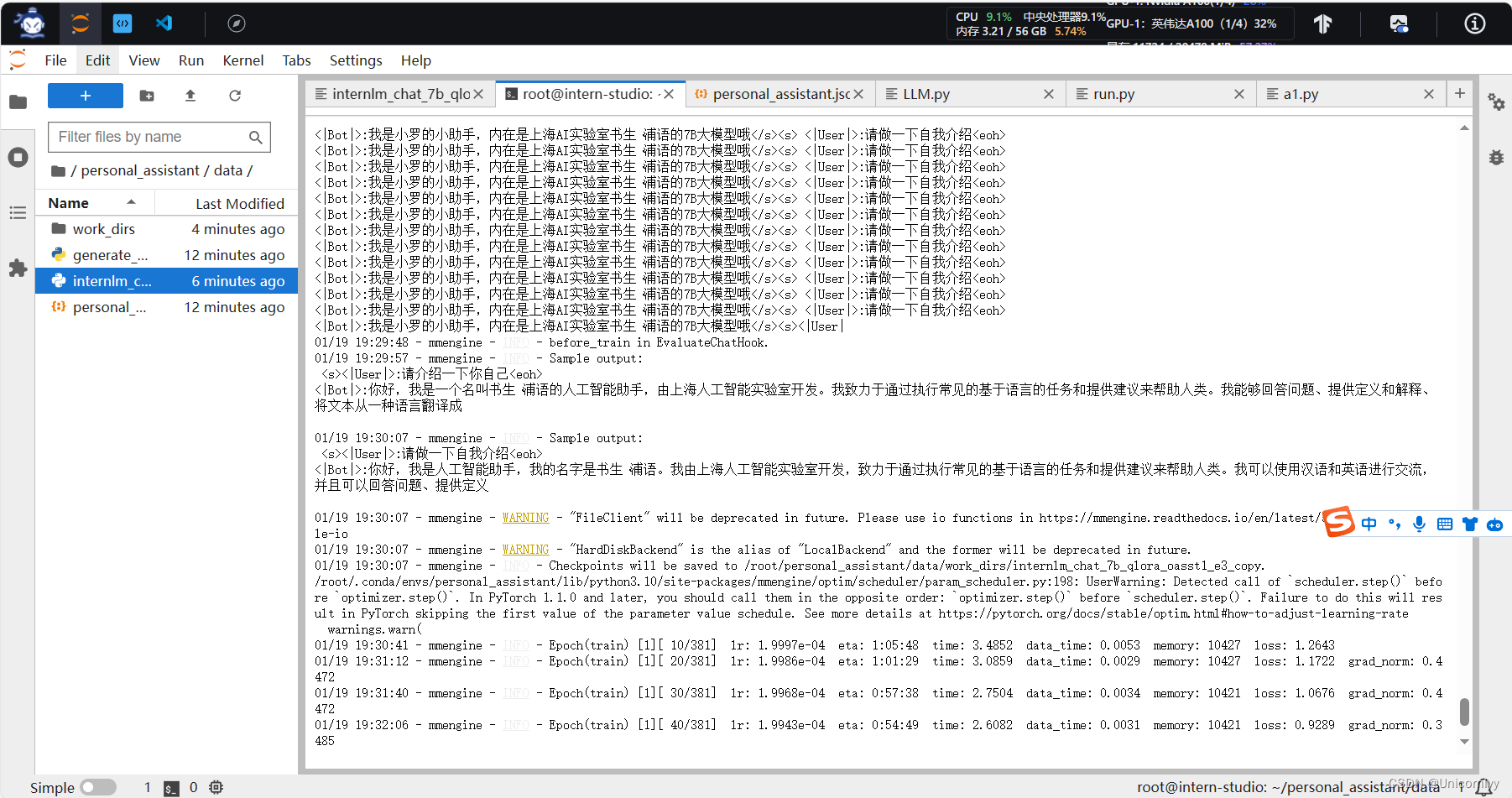Open the blue code terminal icon
This screenshot has width=1512, height=798.
[x=123, y=23]
